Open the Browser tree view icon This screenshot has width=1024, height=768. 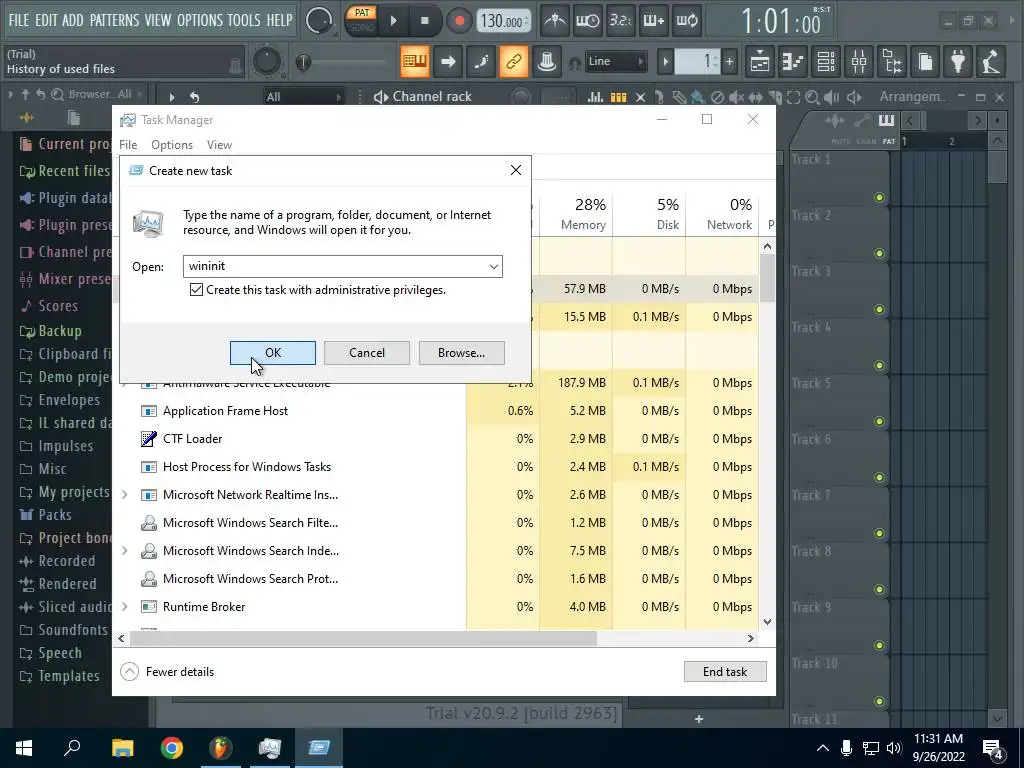click(x=892, y=62)
